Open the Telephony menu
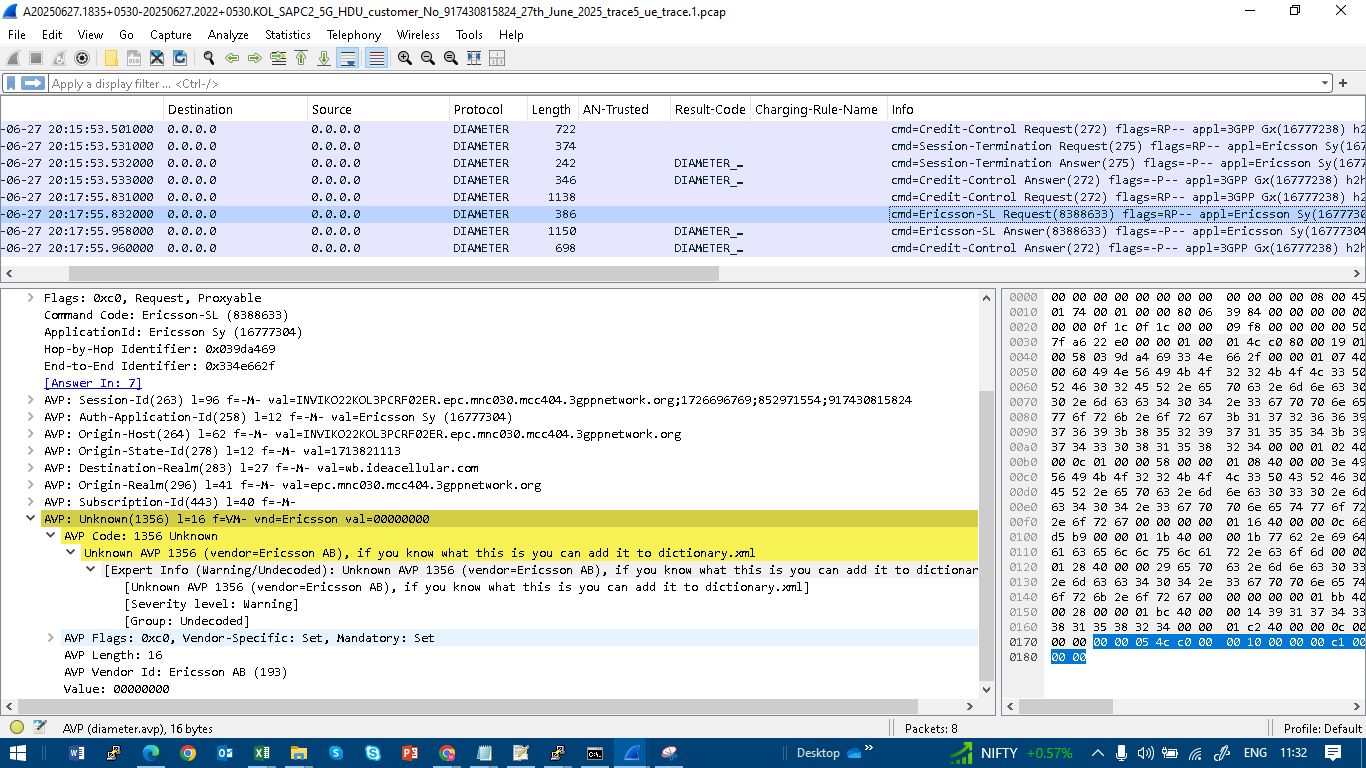This screenshot has width=1366, height=768. point(354,34)
